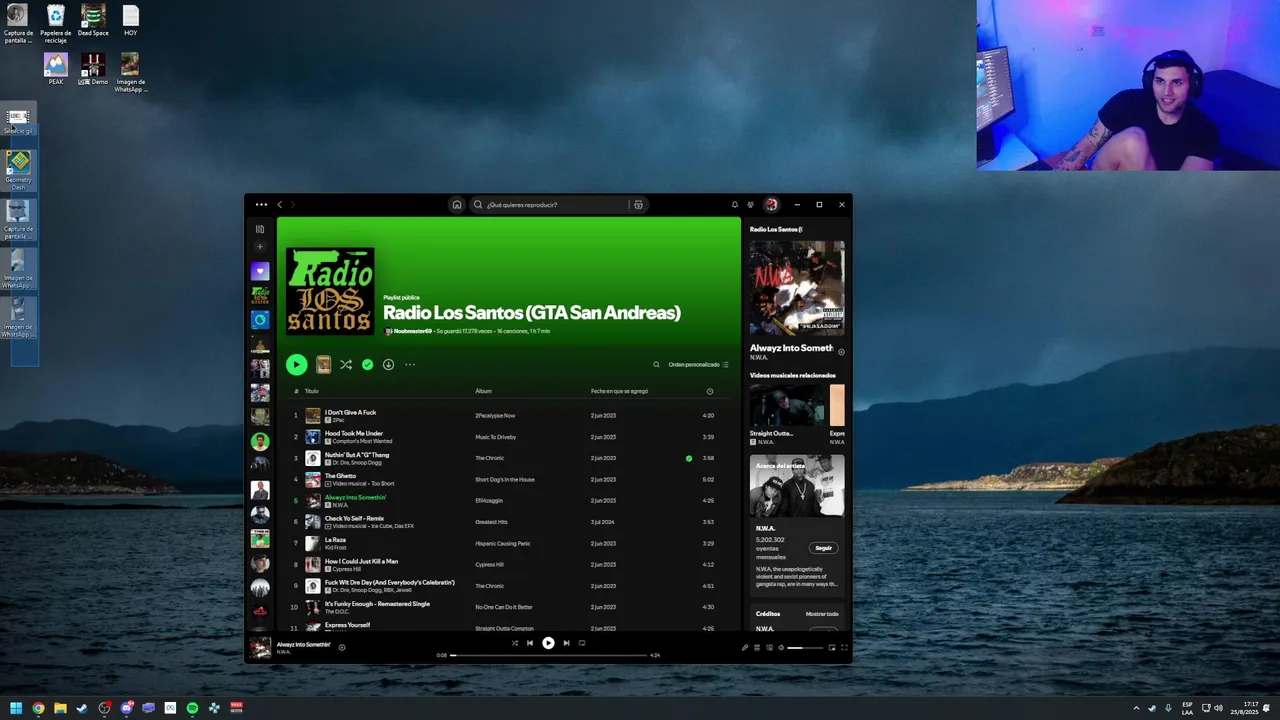Viewport: 1280px width, 720px height.
Task: Open the 'Efil4zaggin' album link
Action: click(x=489, y=501)
